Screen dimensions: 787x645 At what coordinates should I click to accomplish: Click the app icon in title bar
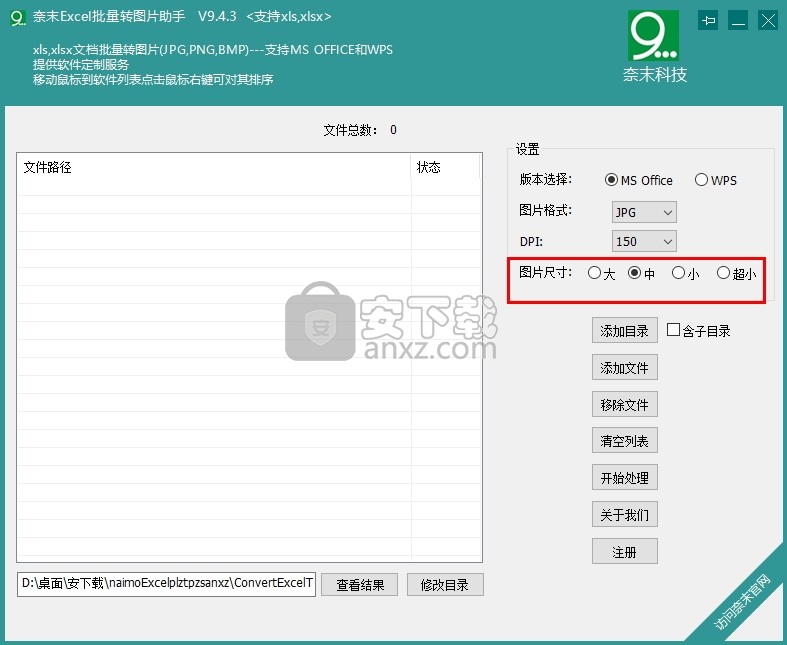point(18,18)
